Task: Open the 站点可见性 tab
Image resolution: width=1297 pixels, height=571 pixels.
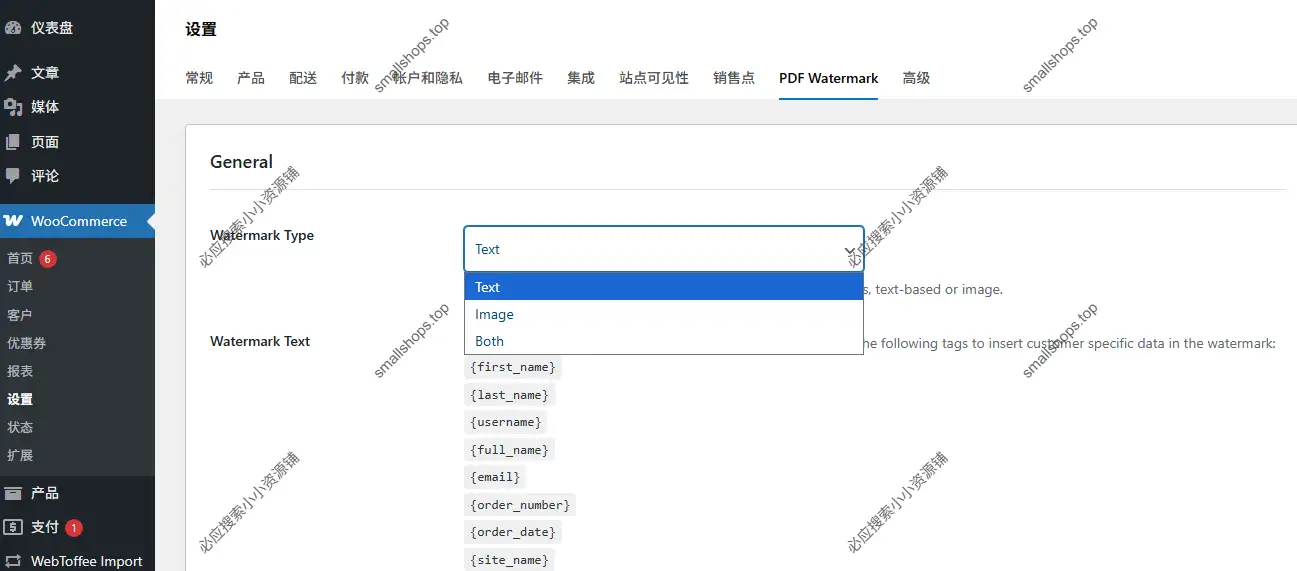Action: tap(654, 78)
